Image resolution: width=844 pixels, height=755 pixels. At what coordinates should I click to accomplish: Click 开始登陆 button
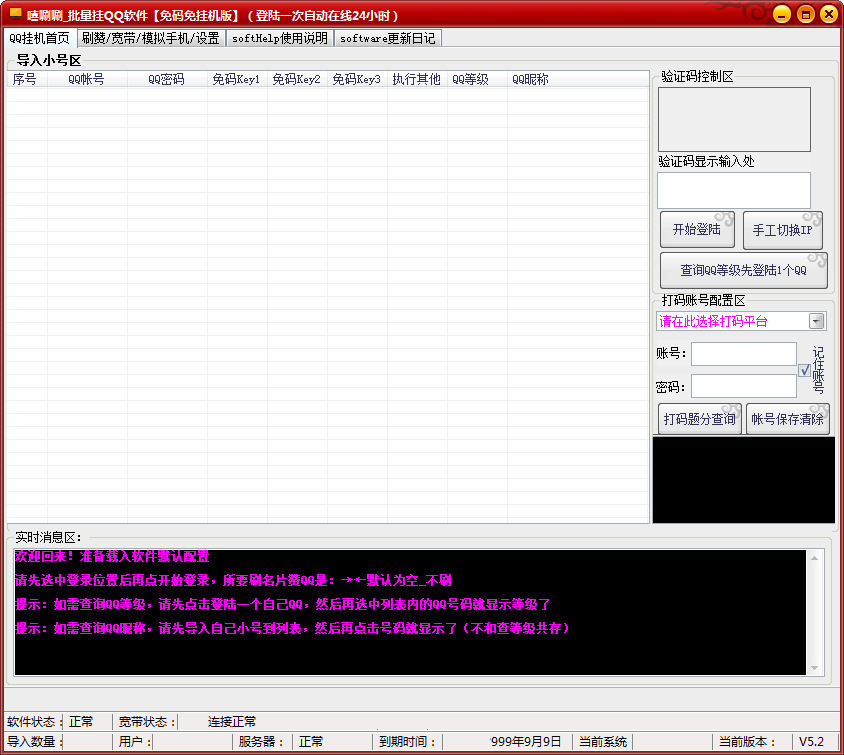pos(697,230)
